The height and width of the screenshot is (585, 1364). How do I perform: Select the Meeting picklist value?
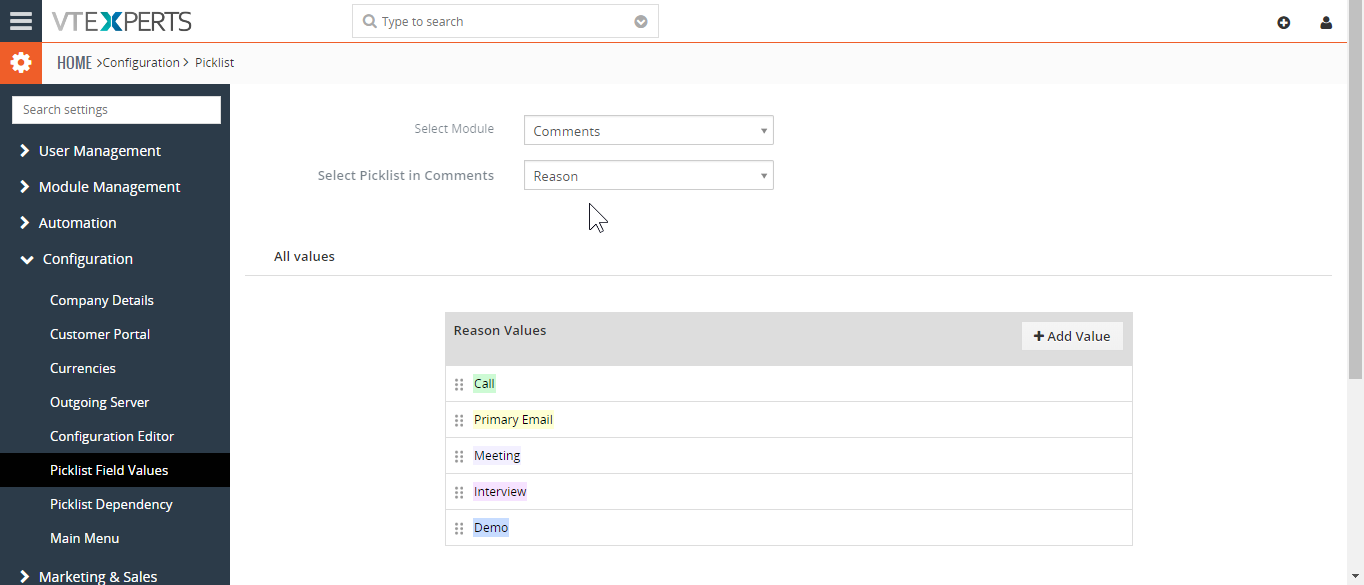coord(497,456)
